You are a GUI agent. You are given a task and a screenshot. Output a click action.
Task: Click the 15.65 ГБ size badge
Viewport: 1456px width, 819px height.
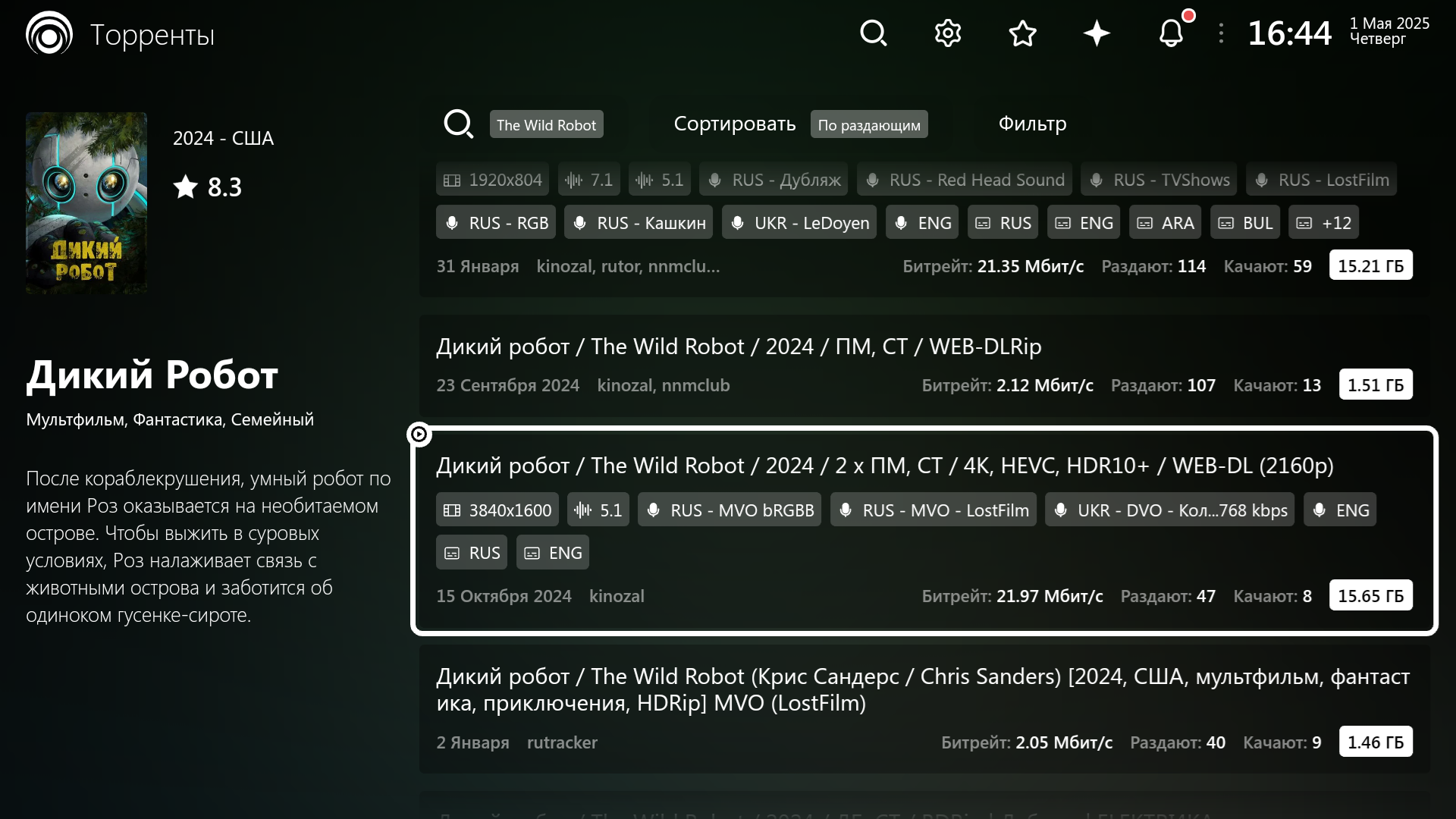[1370, 596]
